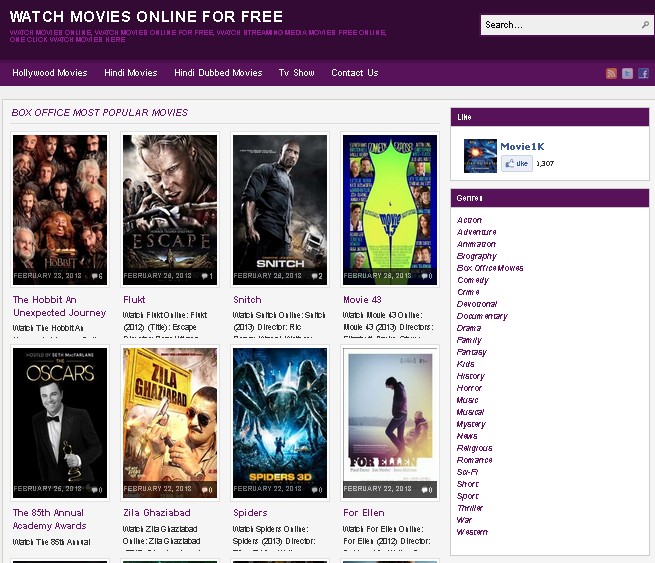
Task: Open the RSS feed icon
Action: click(x=611, y=74)
